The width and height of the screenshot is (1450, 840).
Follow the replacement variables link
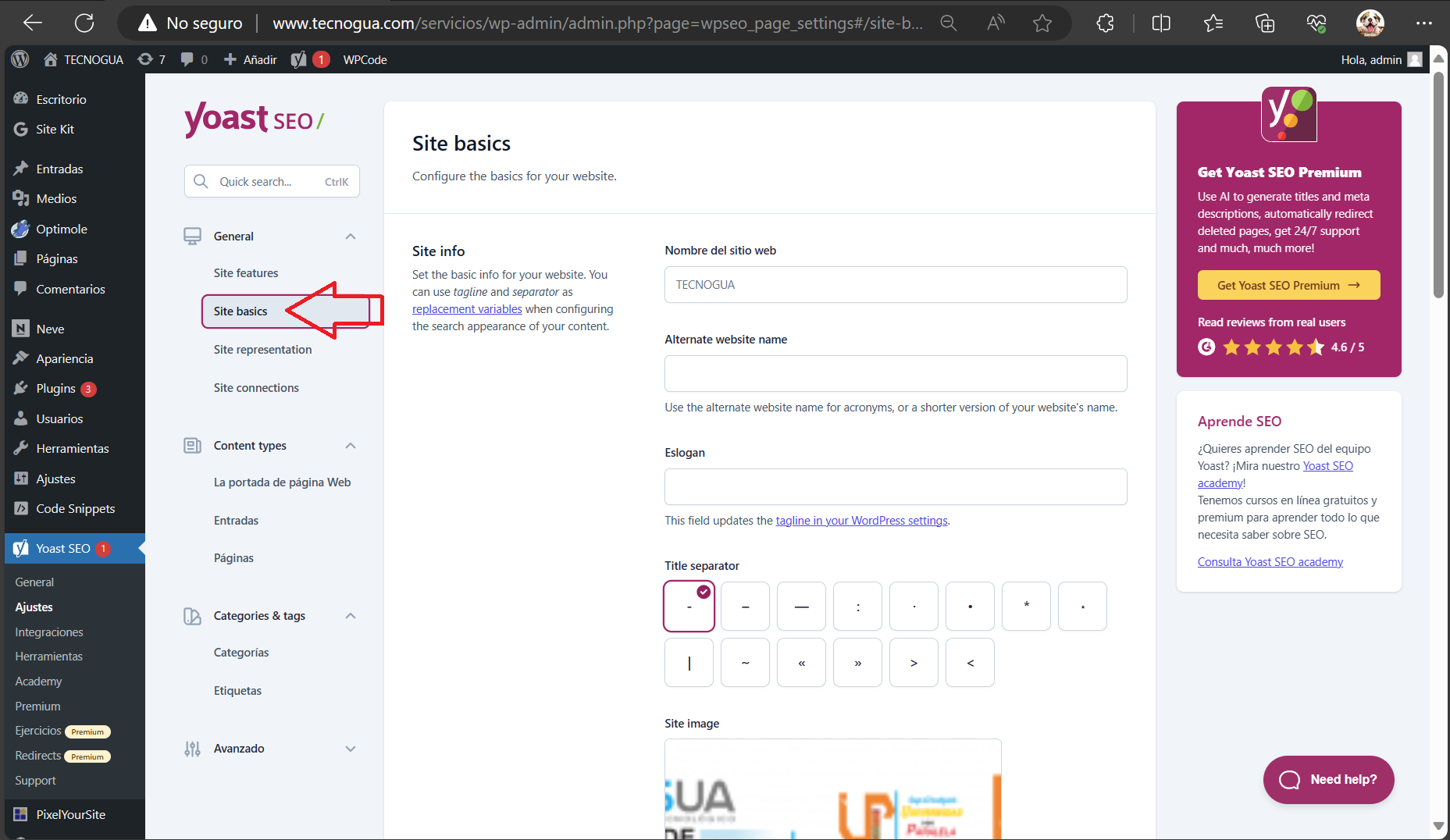(x=467, y=309)
